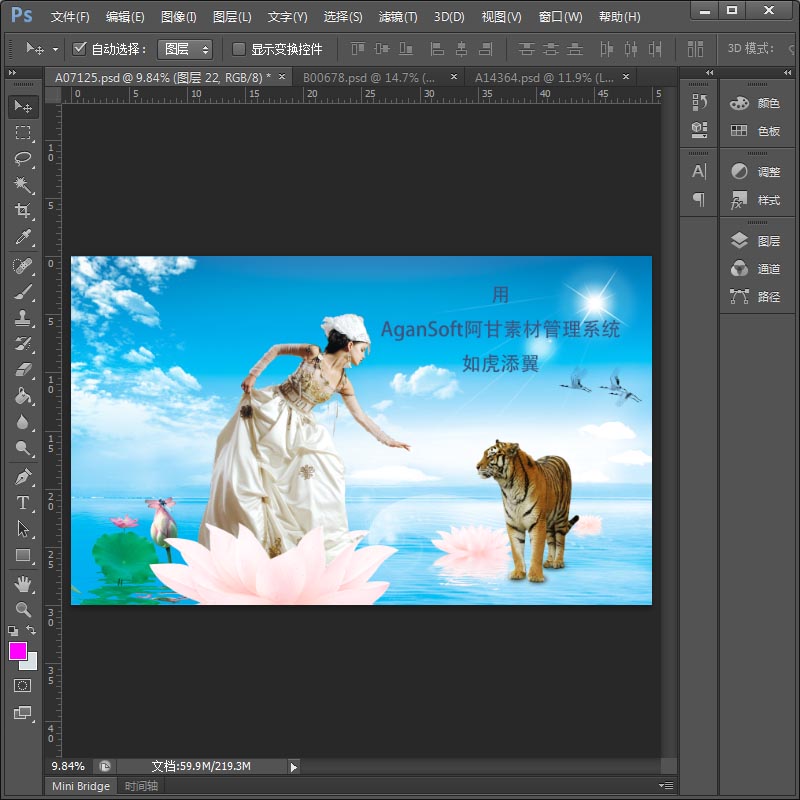Open the 文件(F) menu
Screen dimensions: 800x800
tap(70, 17)
